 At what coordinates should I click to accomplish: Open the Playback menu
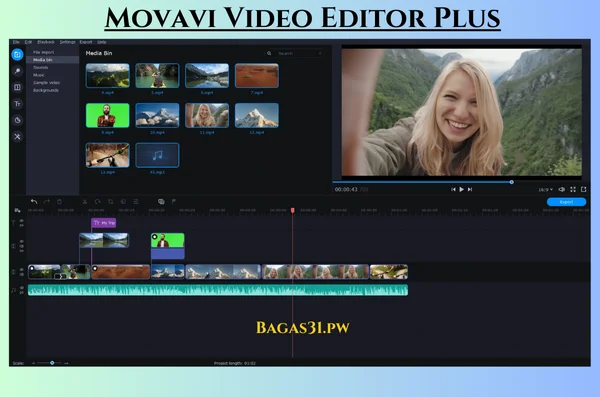click(x=46, y=42)
